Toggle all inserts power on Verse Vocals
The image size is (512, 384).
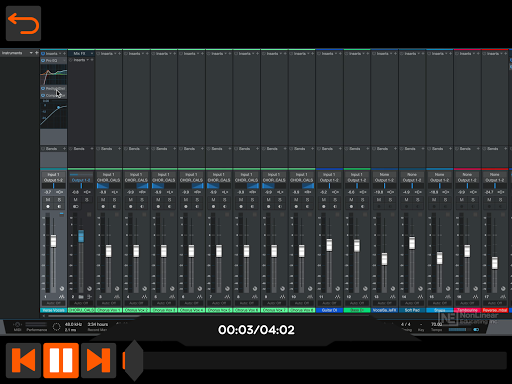click(x=43, y=53)
